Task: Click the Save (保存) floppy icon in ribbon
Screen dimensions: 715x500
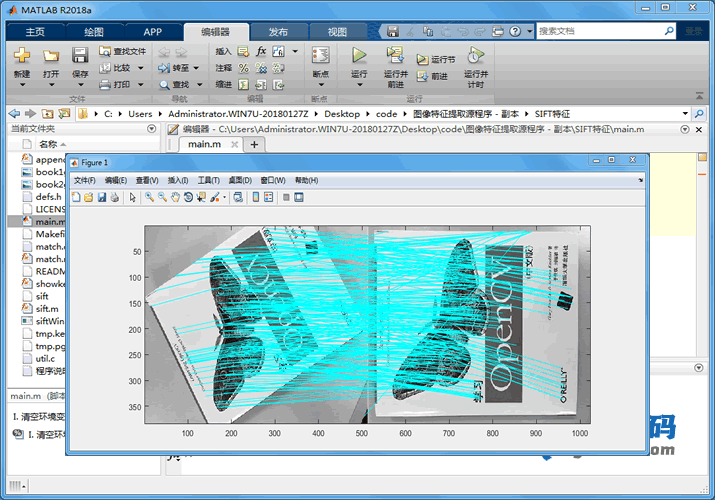Action: (x=80, y=55)
